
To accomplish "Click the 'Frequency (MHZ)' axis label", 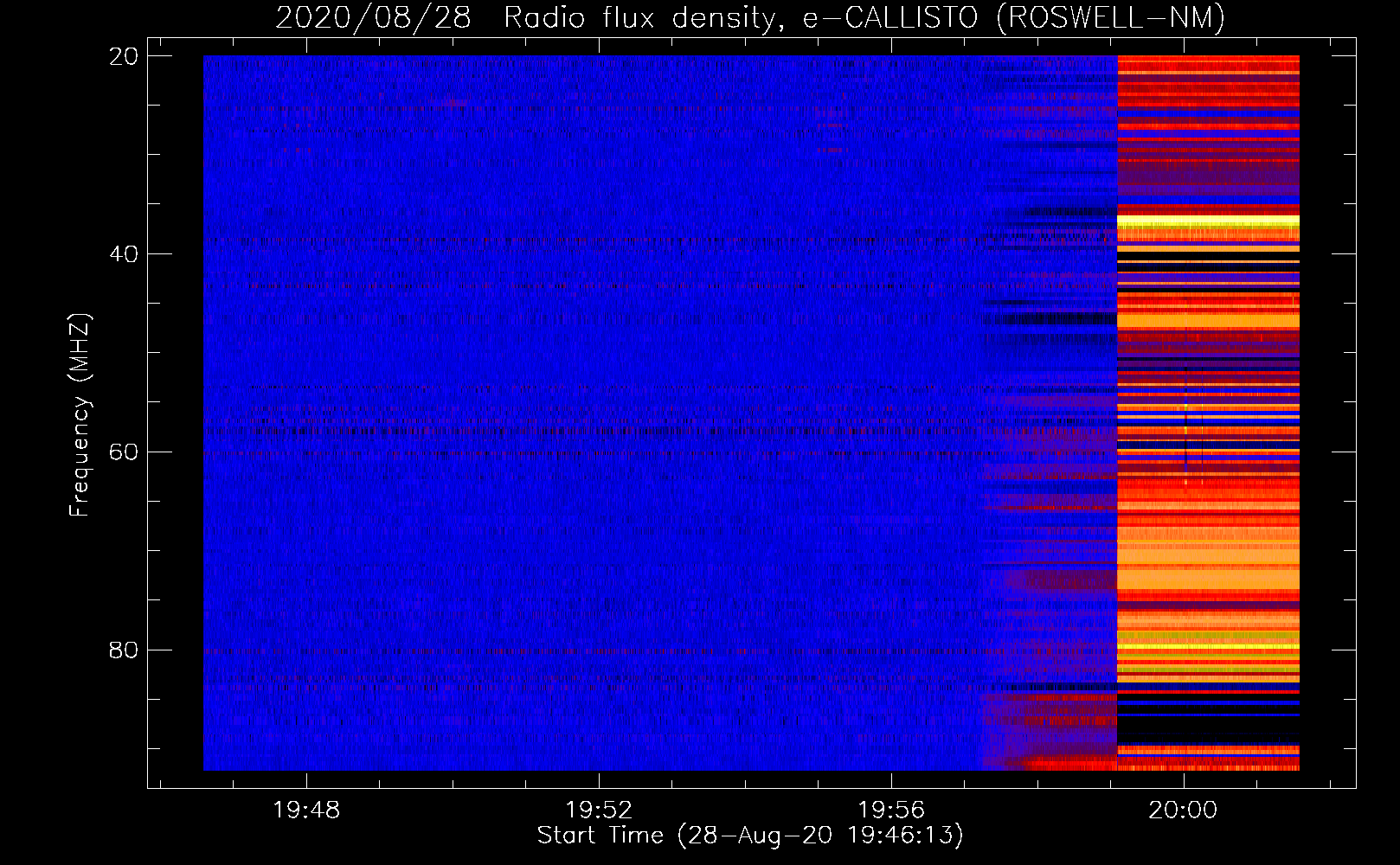I will [x=80, y=415].
